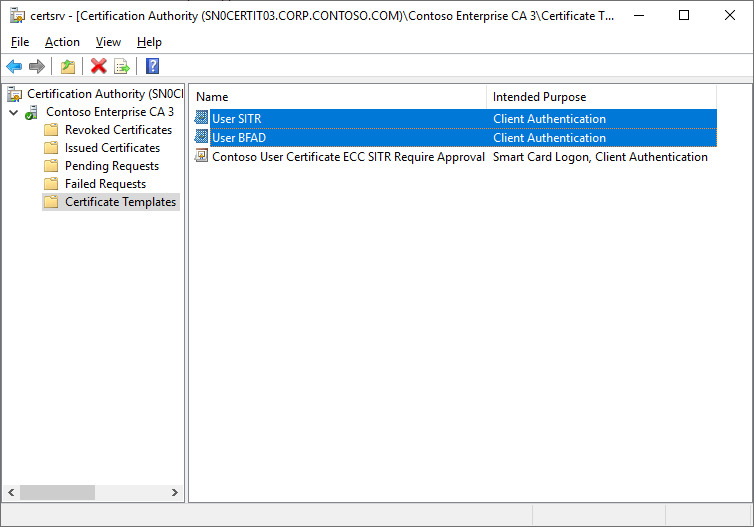Click the User SITR template icon

(x=202, y=119)
